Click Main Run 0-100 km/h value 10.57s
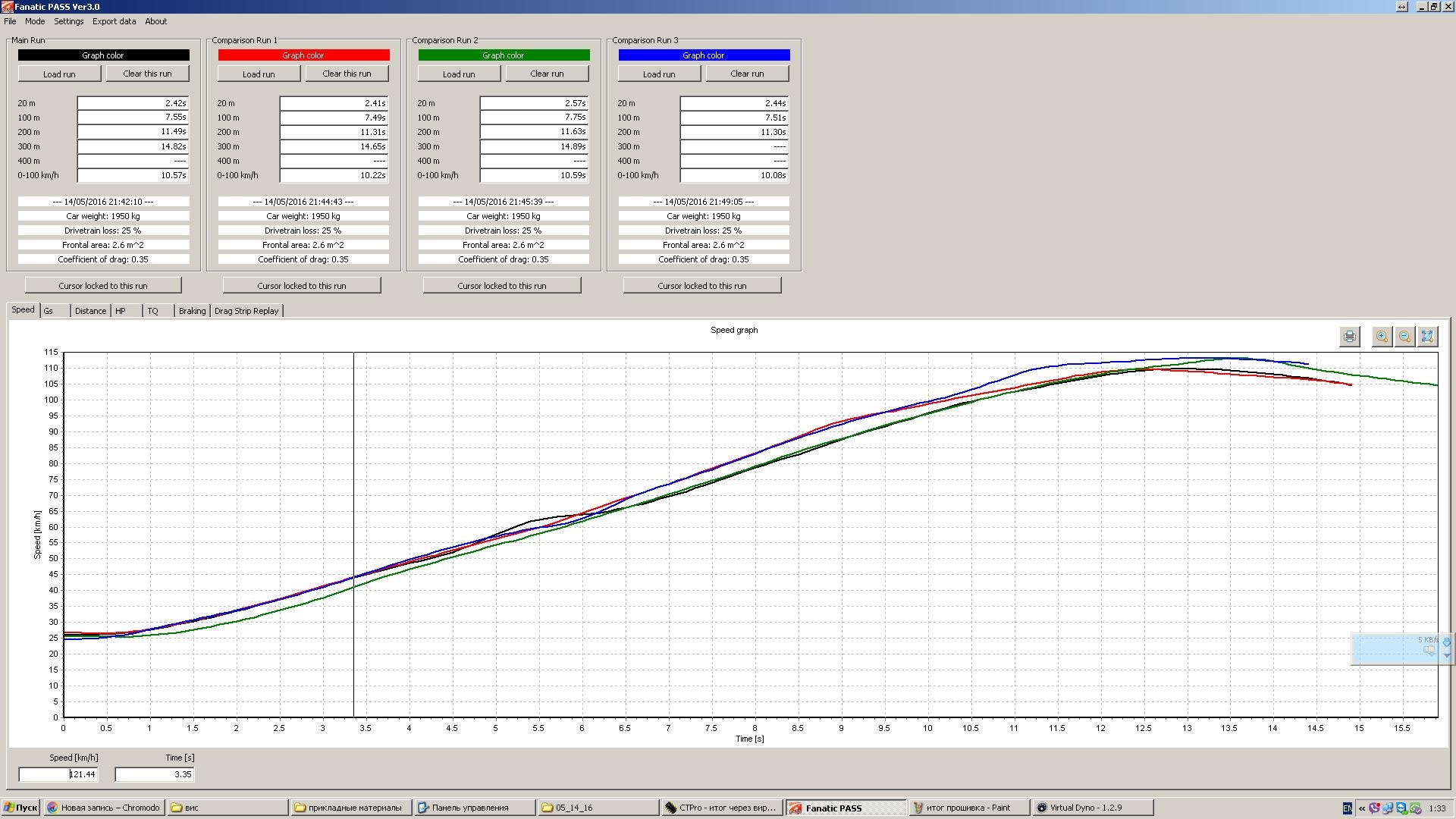This screenshot has width=1456, height=819. (133, 175)
